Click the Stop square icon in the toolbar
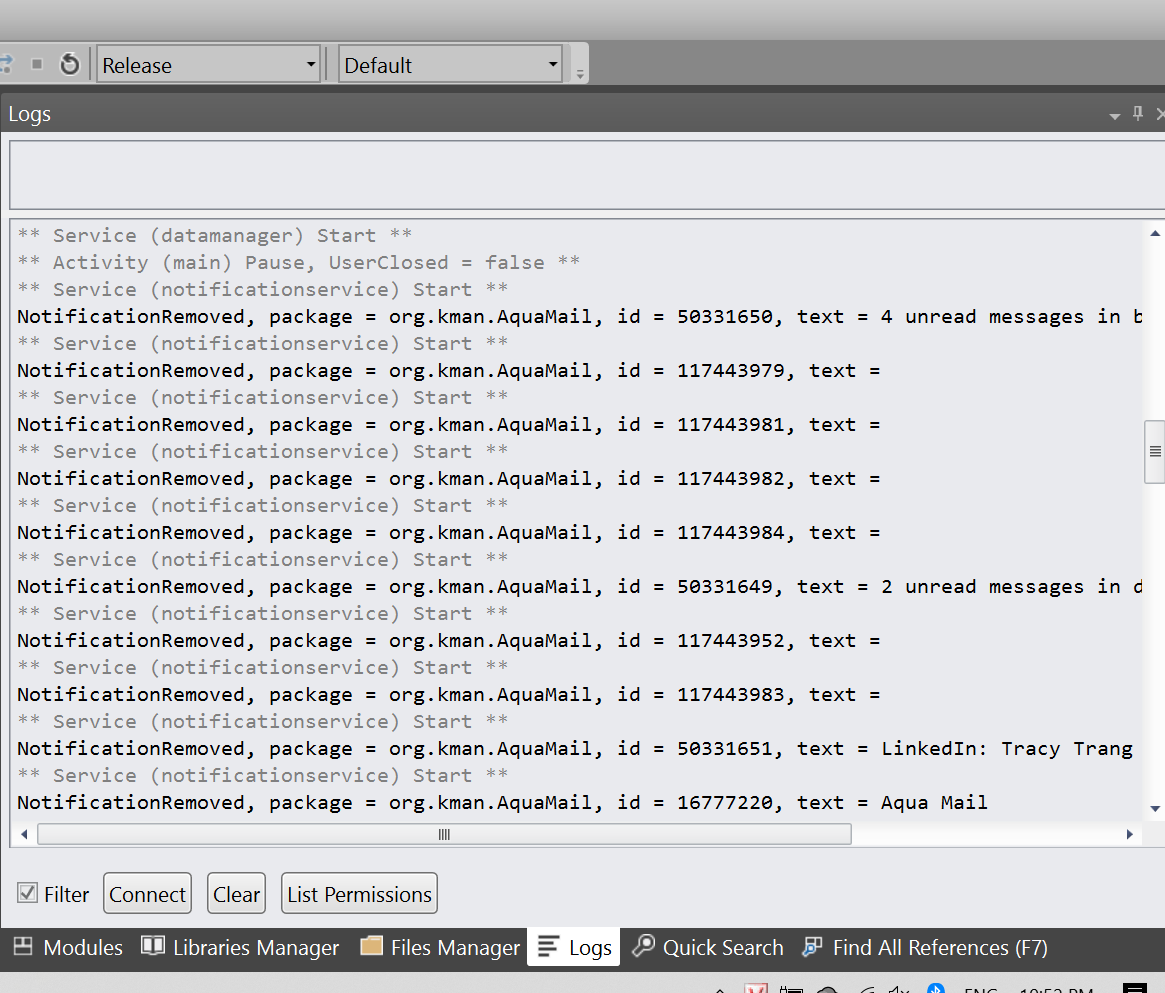 coord(36,65)
